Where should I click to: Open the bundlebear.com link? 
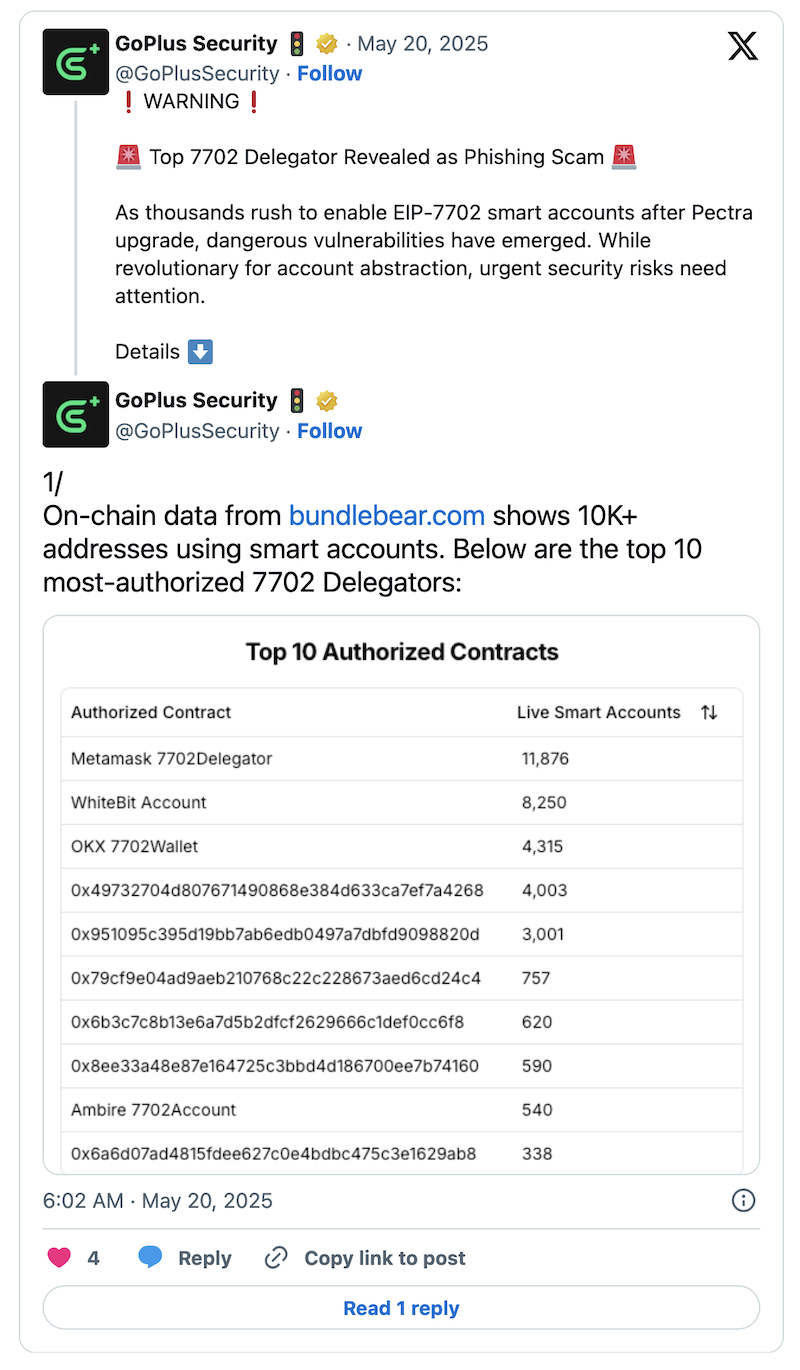coord(387,516)
